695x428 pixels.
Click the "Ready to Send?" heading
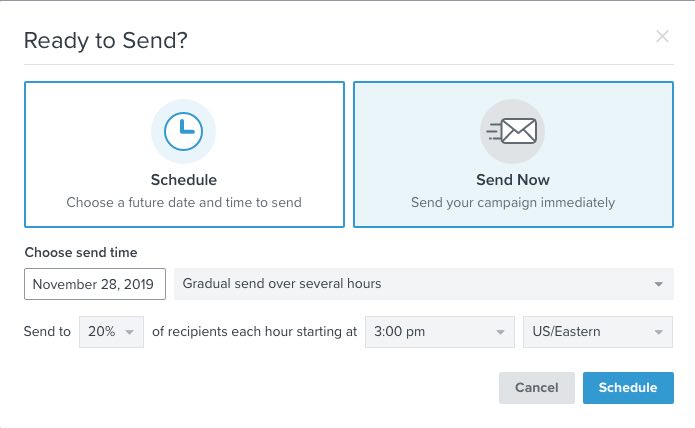point(105,41)
